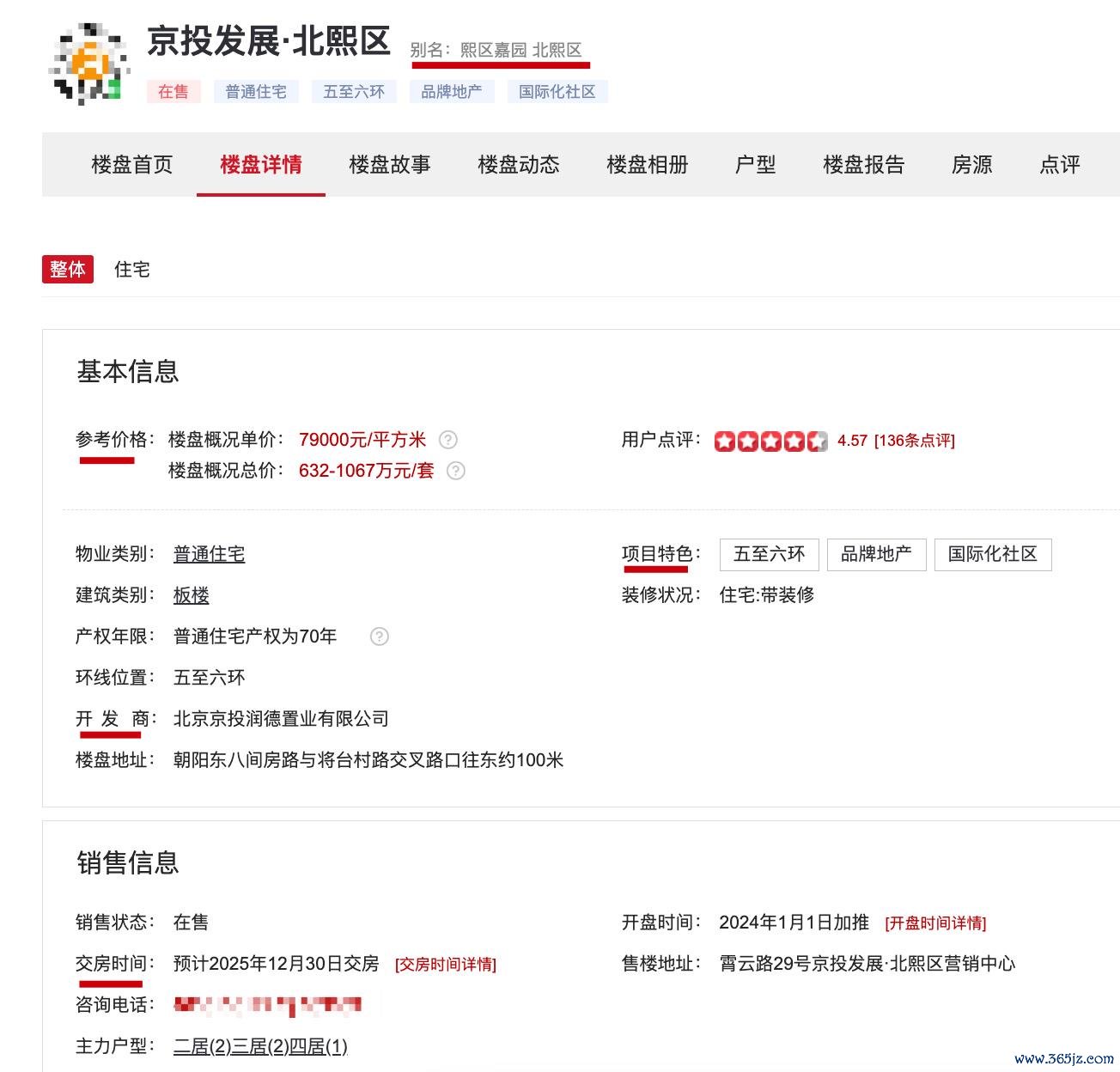Click the 预计2025年12月30日交房 delivery date

point(277,964)
